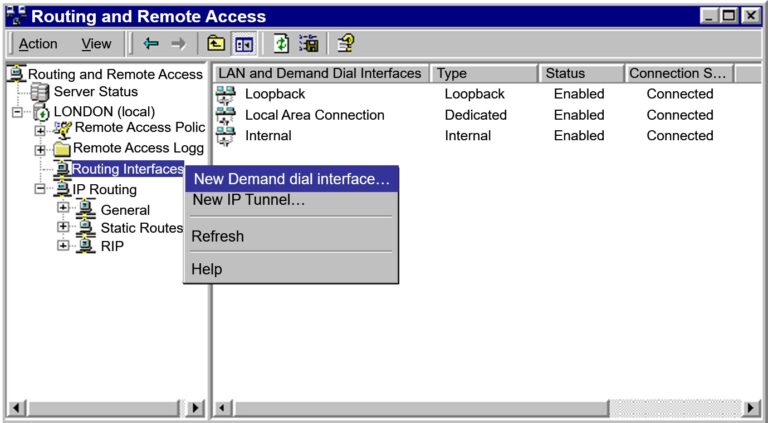
Task: Select Remote Access Logging folder
Action: (138, 148)
